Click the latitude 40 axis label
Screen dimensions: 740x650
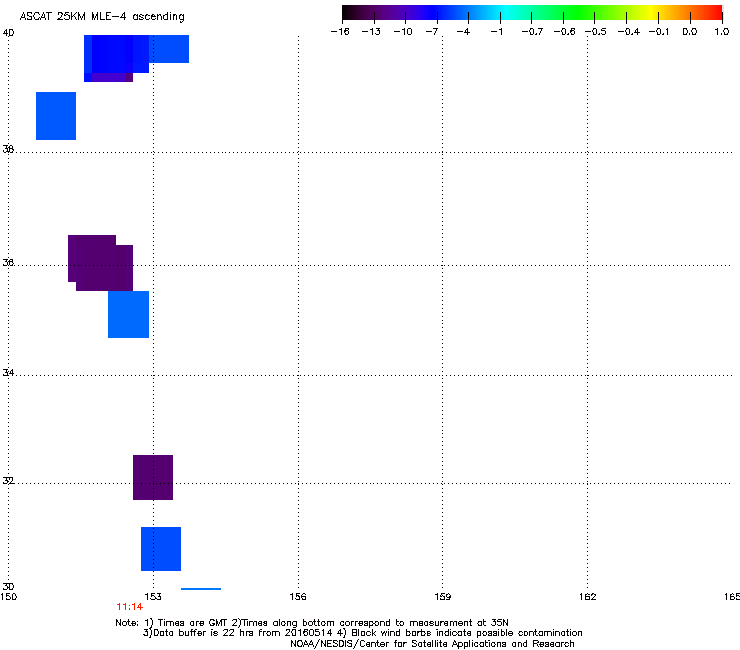(8, 33)
